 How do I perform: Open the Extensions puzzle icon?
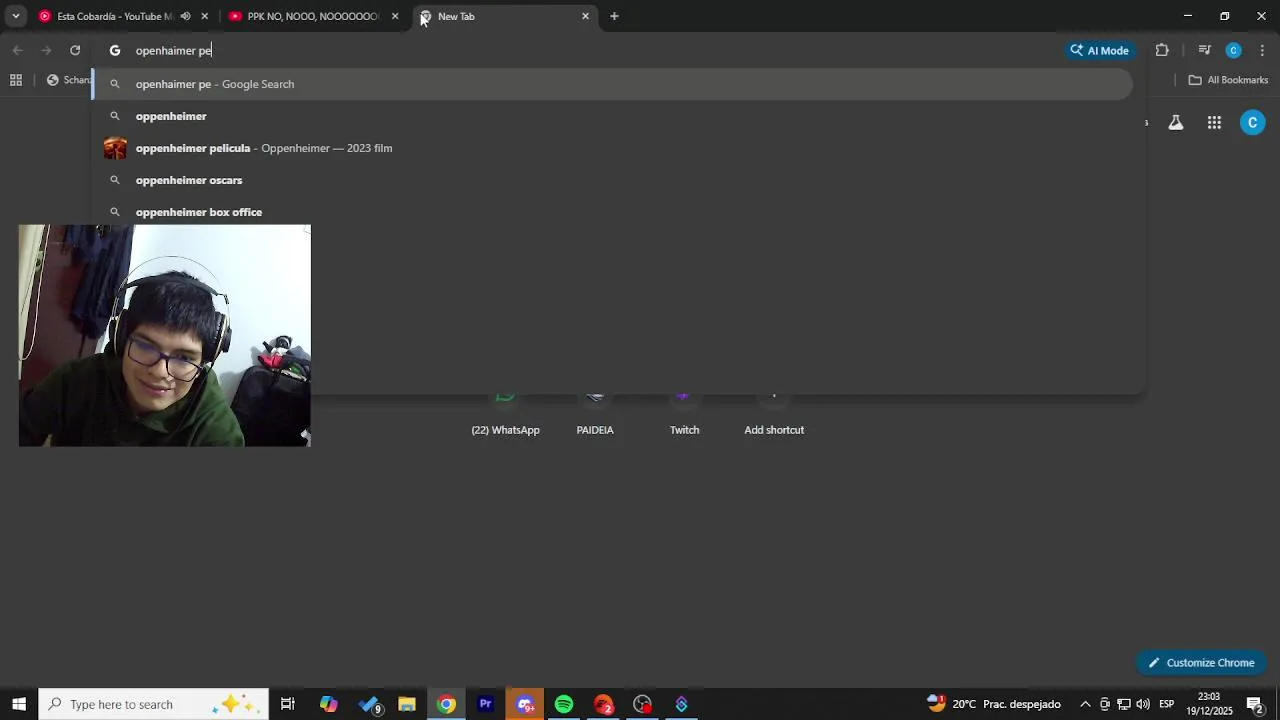[x=1162, y=50]
